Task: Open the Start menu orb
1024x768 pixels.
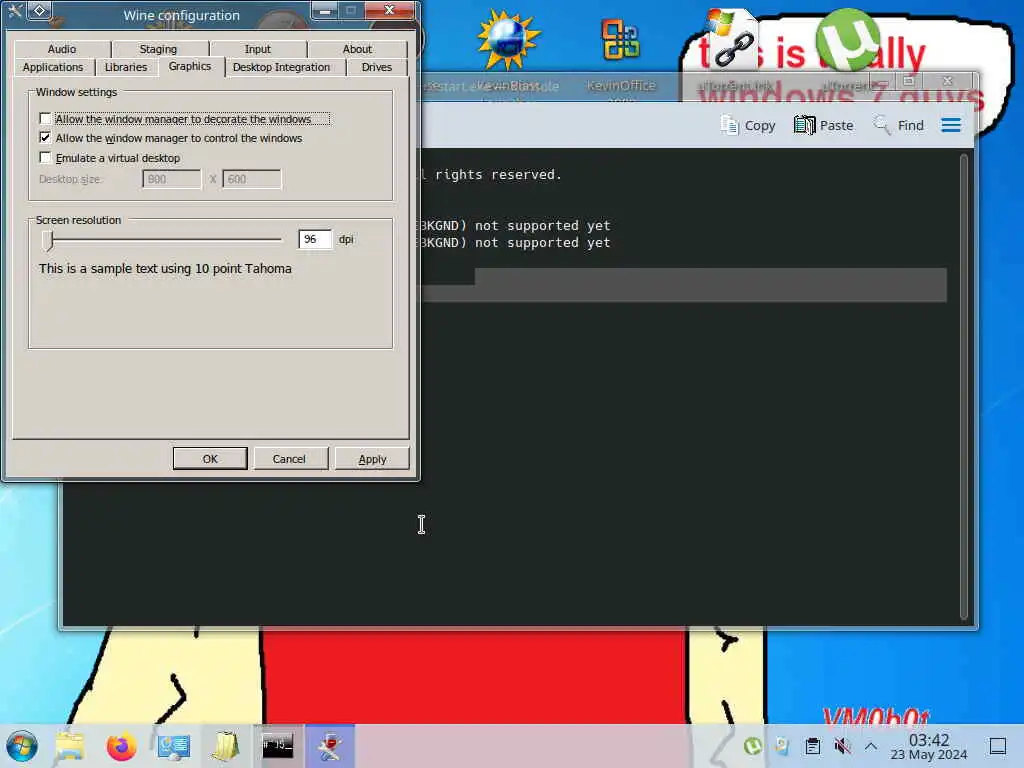Action: tap(22, 746)
